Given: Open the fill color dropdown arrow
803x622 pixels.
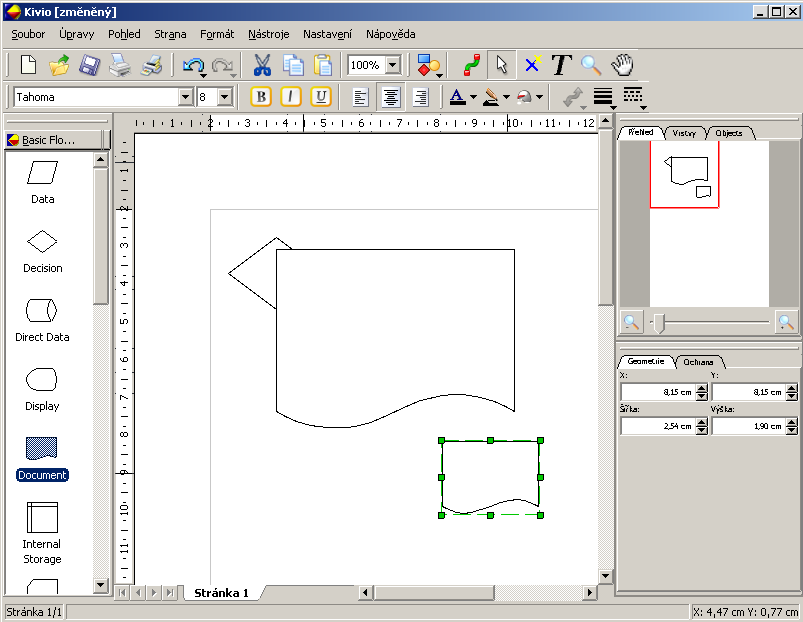Looking at the screenshot, I should [x=539, y=96].
